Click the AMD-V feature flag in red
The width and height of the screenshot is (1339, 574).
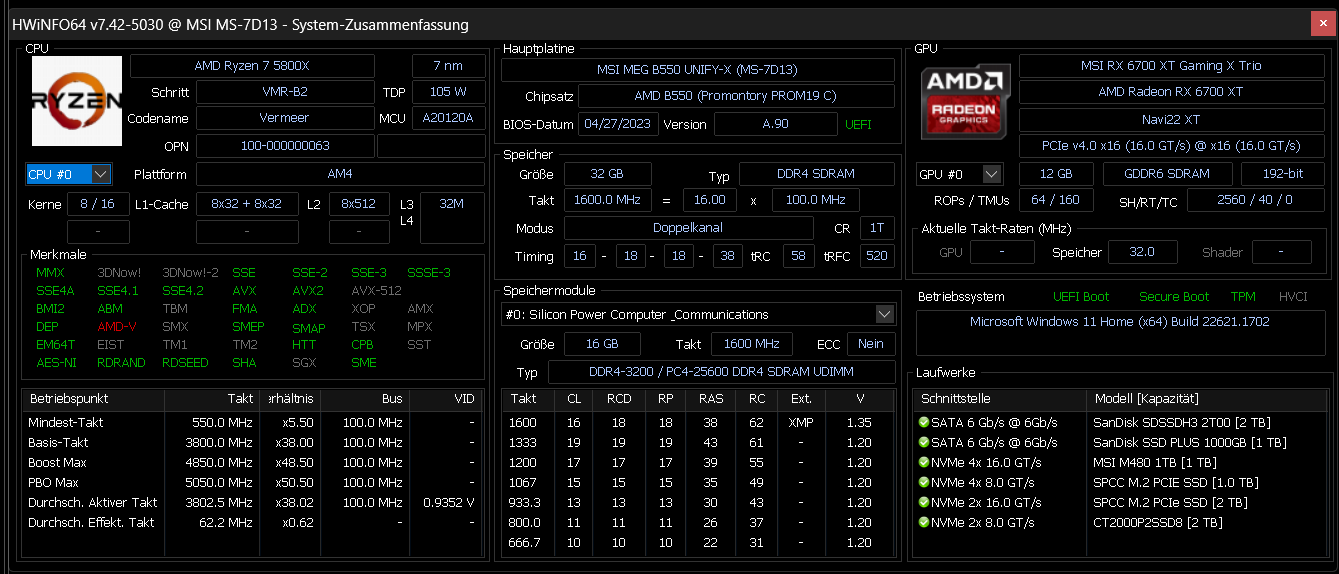pyautogui.click(x=117, y=327)
